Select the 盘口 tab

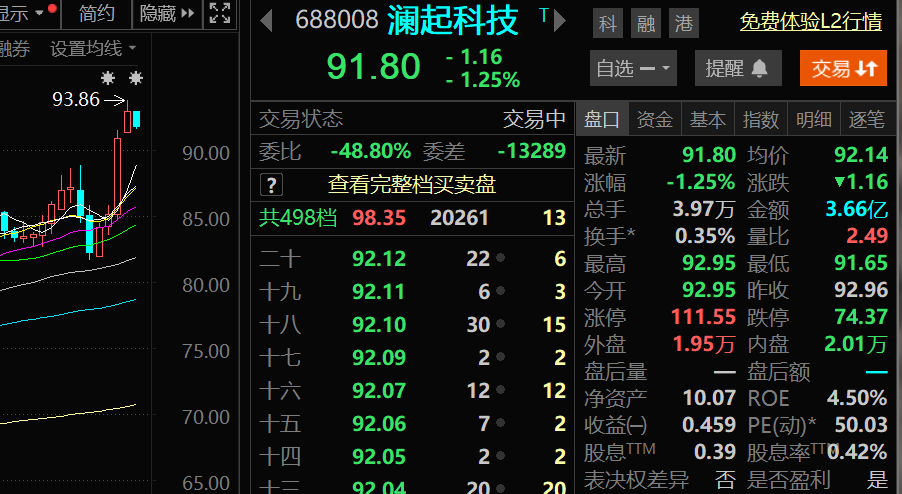tap(602, 120)
